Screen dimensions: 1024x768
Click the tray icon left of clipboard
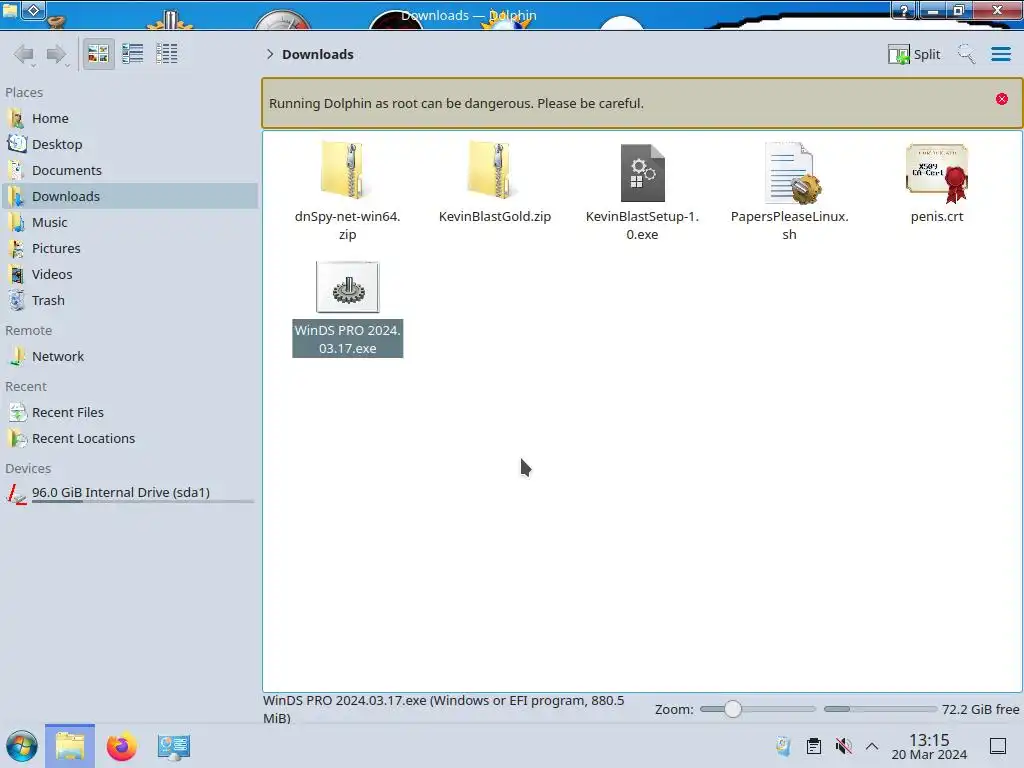click(x=783, y=746)
